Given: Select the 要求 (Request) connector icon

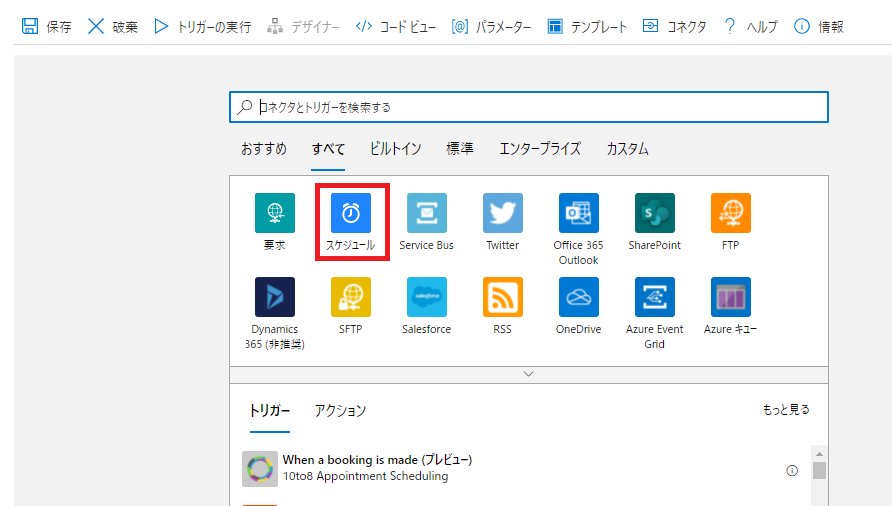Looking at the screenshot, I should 275,213.
